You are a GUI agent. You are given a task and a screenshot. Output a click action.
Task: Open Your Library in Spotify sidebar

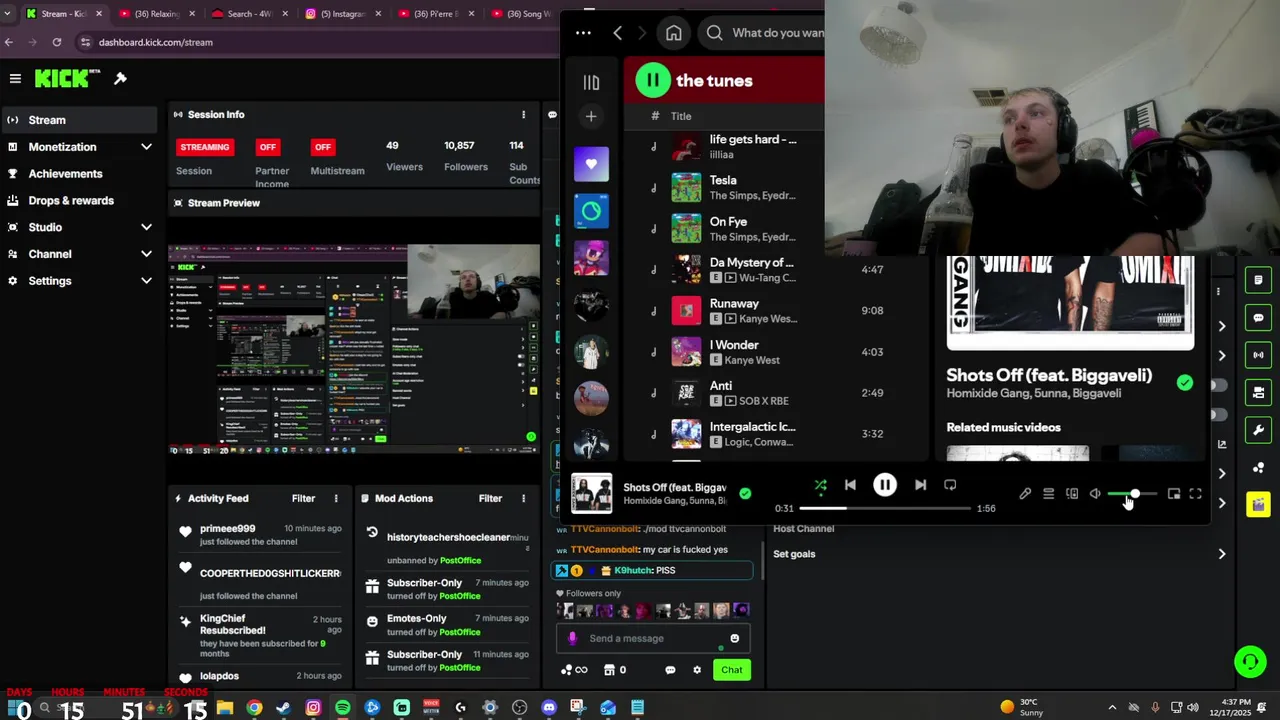(591, 82)
